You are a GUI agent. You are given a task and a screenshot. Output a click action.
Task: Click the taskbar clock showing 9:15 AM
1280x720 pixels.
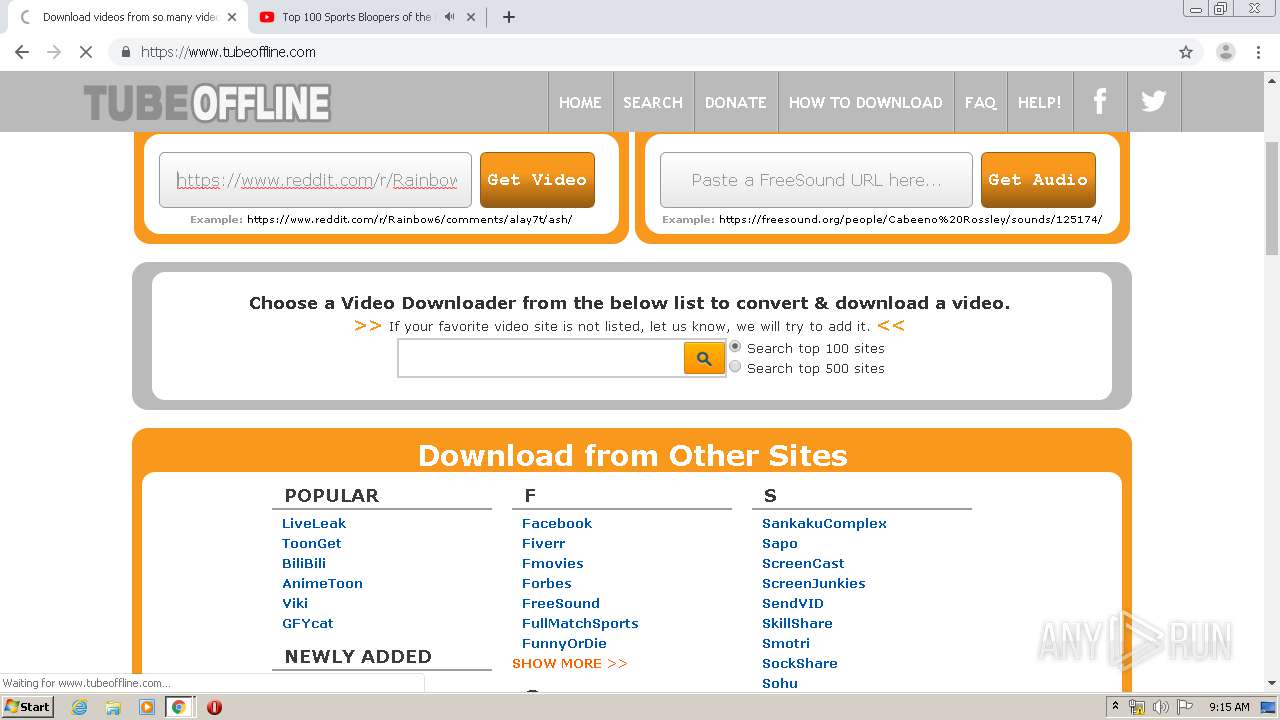tap(1229, 707)
